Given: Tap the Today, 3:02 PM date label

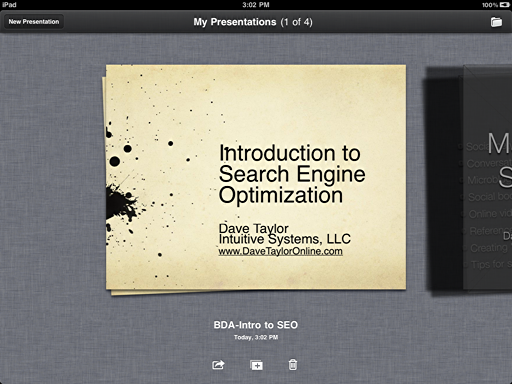Looking at the screenshot, I should (256, 337).
